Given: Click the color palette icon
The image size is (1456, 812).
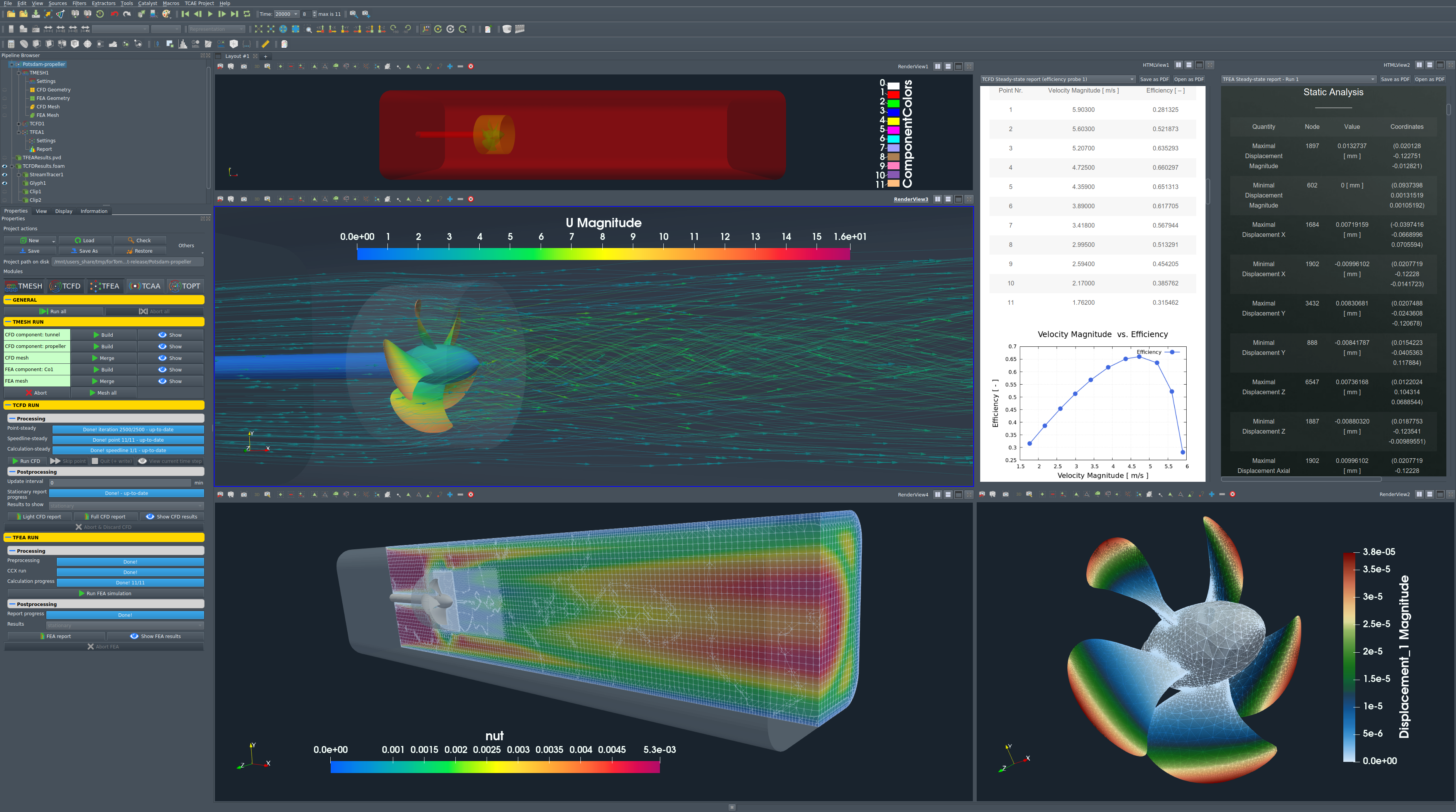Looking at the screenshot, I should (x=167, y=14).
